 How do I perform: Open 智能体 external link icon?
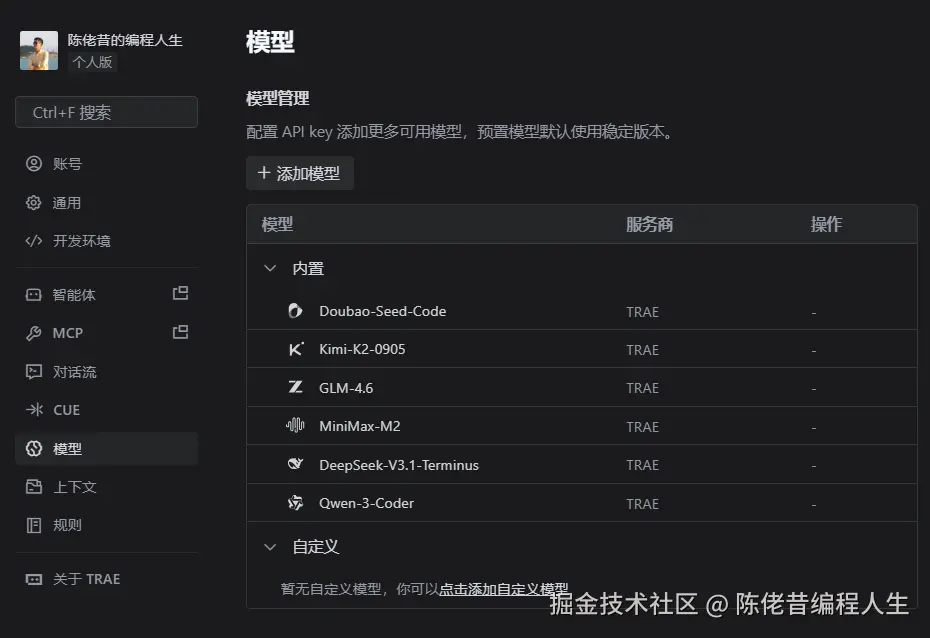180,294
